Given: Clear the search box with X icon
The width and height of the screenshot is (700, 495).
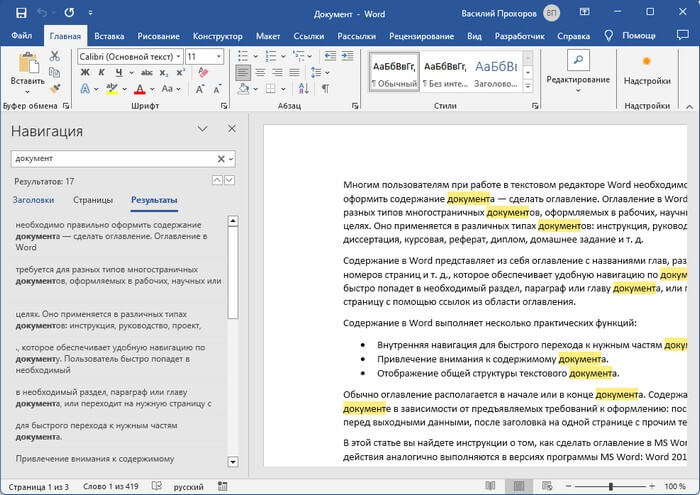Looking at the screenshot, I should 221,159.
